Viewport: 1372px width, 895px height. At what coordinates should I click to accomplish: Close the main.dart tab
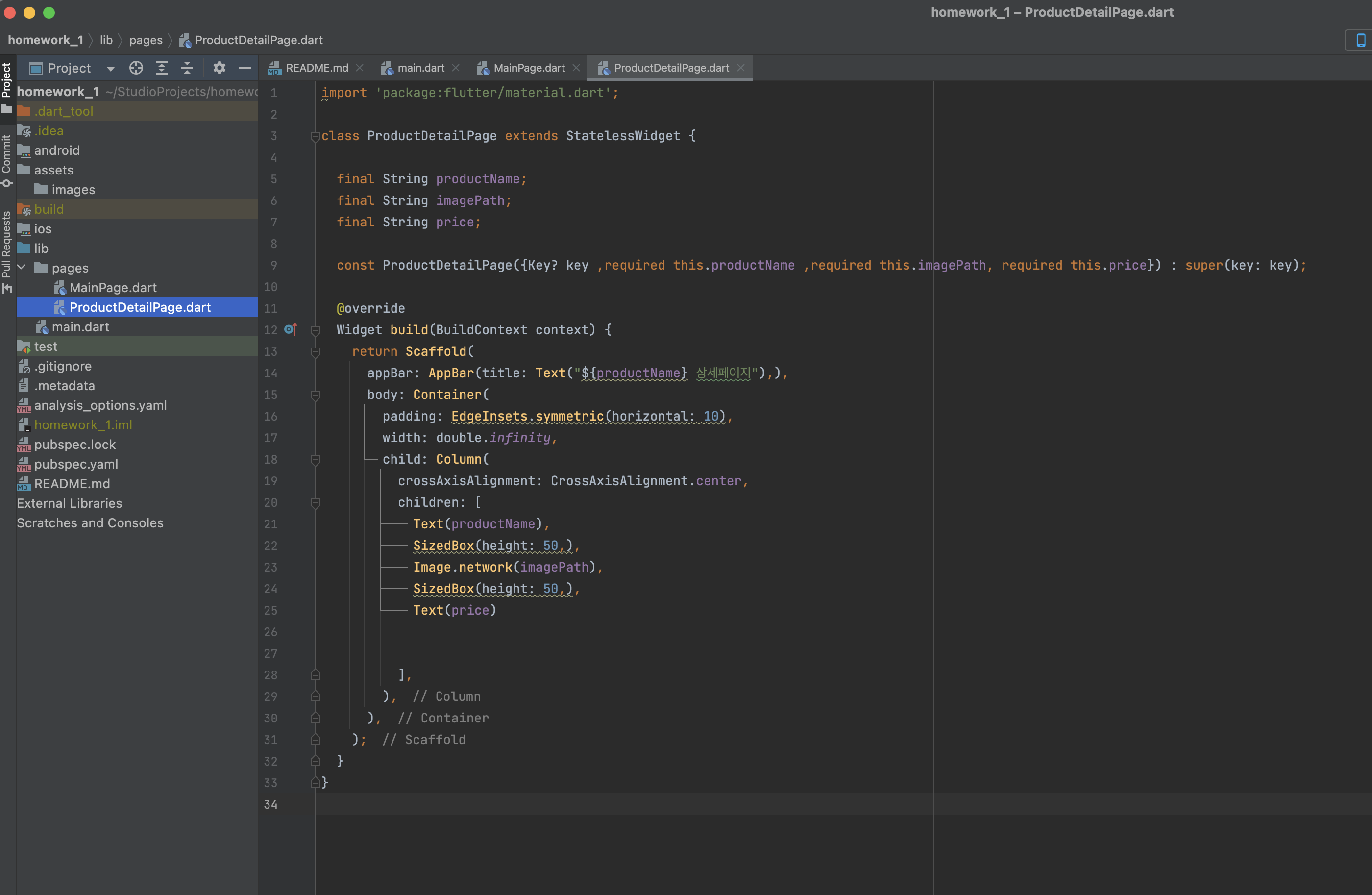[456, 68]
